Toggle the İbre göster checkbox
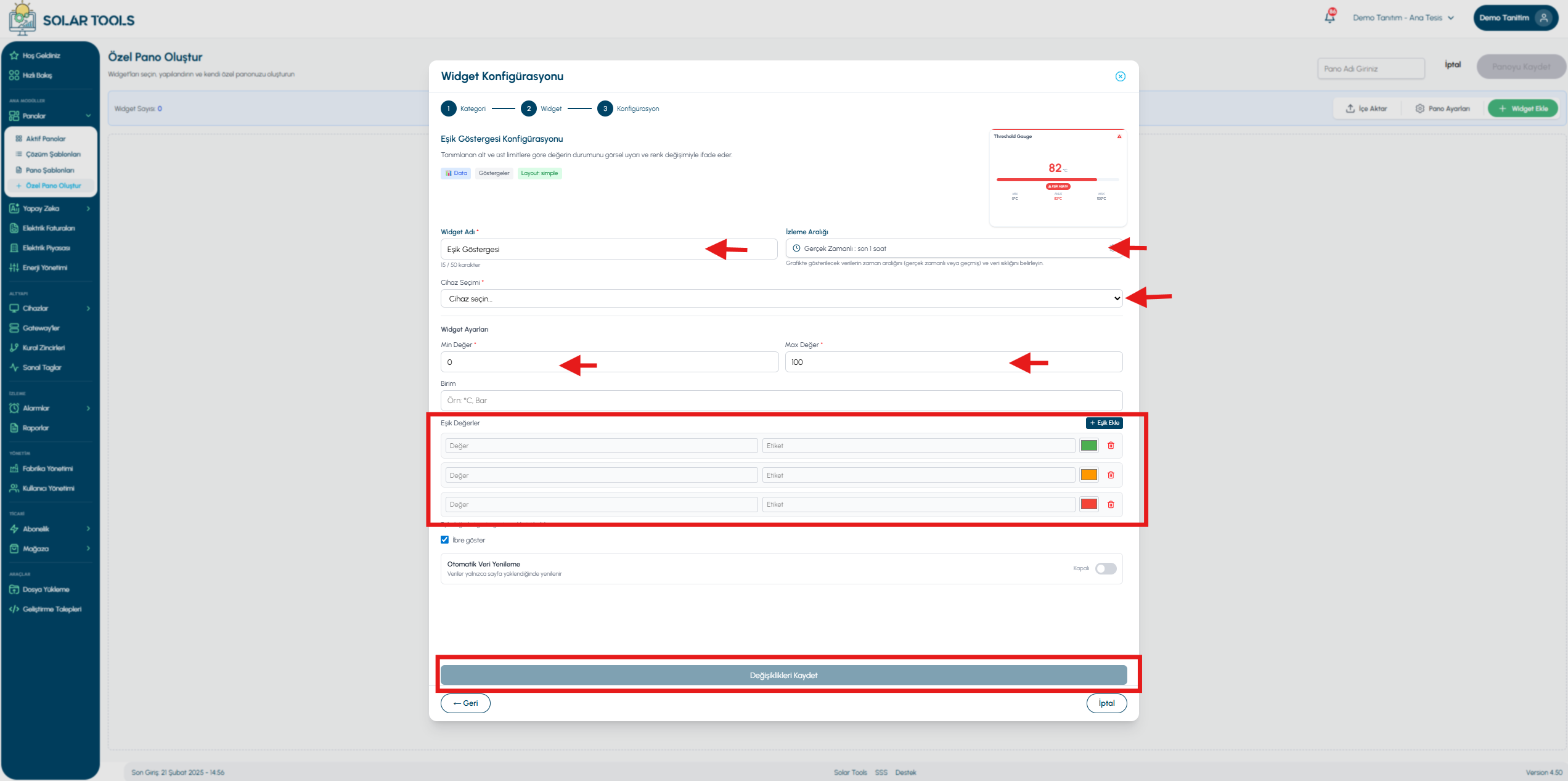The image size is (1568, 781). (x=444, y=540)
